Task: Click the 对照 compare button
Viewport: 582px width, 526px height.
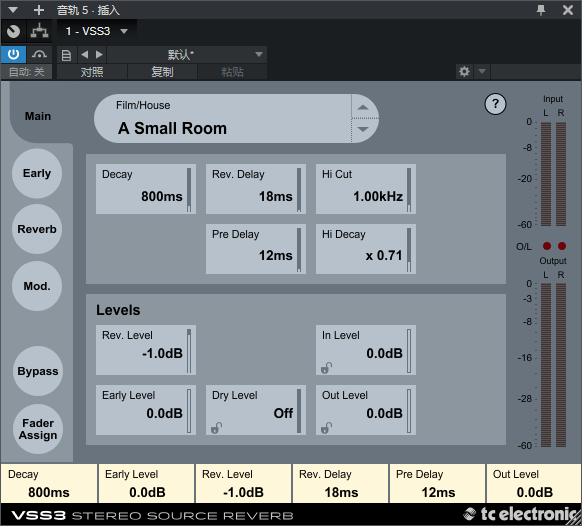Action: point(92,72)
